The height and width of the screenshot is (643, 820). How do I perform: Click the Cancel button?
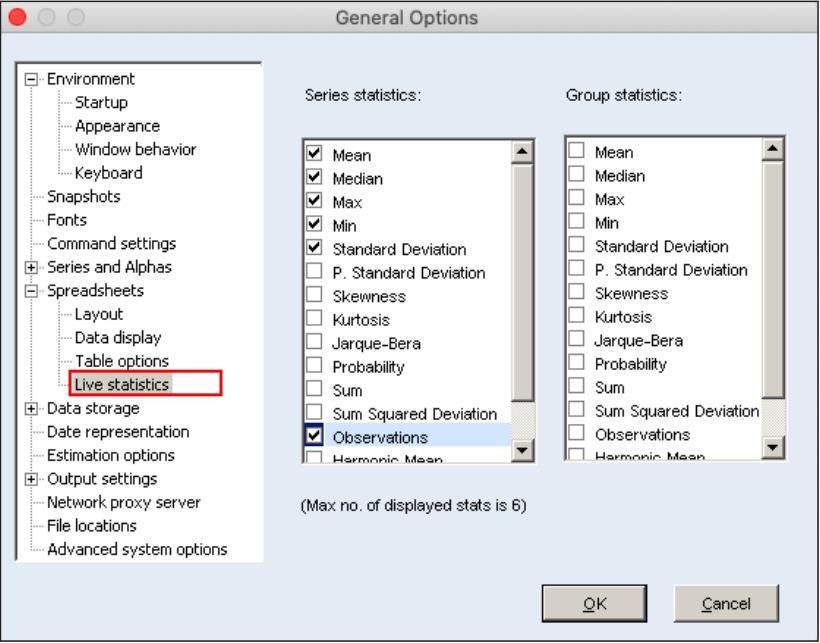click(x=712, y=603)
